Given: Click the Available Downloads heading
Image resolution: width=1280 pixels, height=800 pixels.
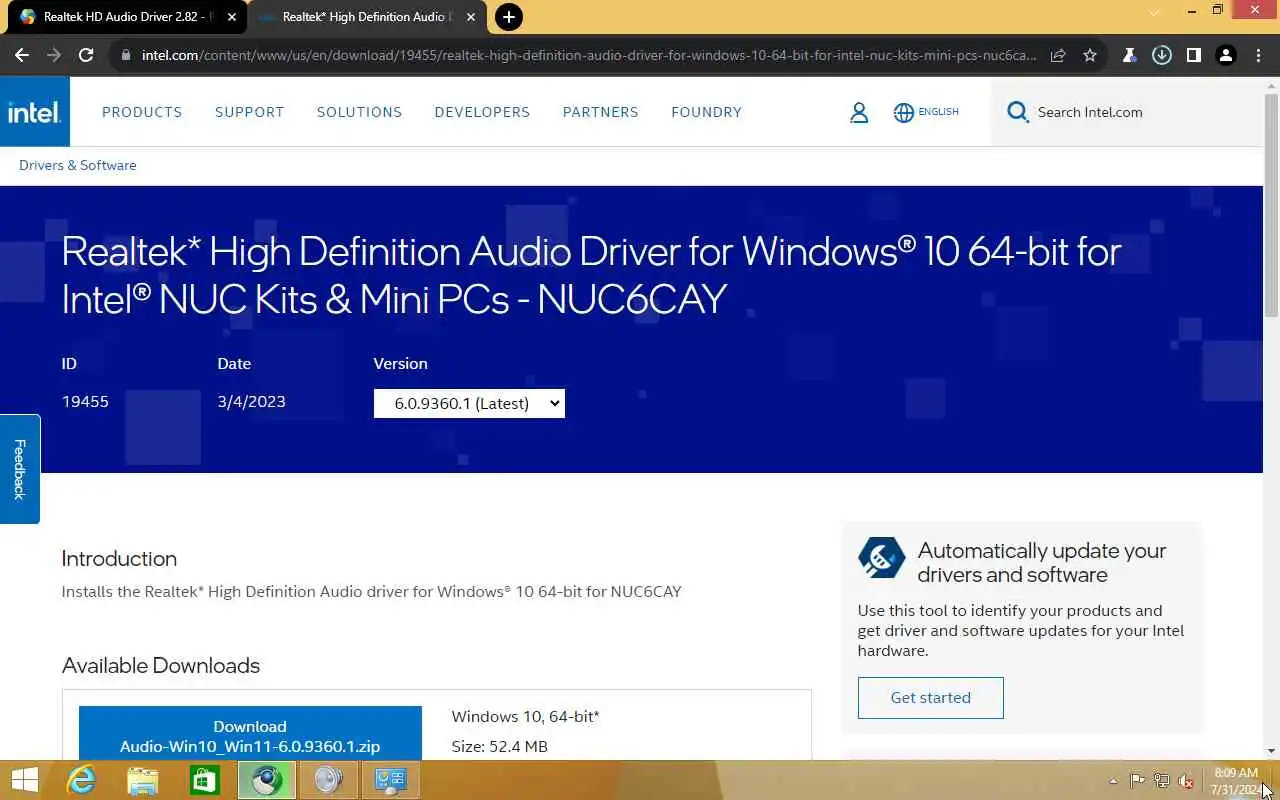Looking at the screenshot, I should (161, 665).
